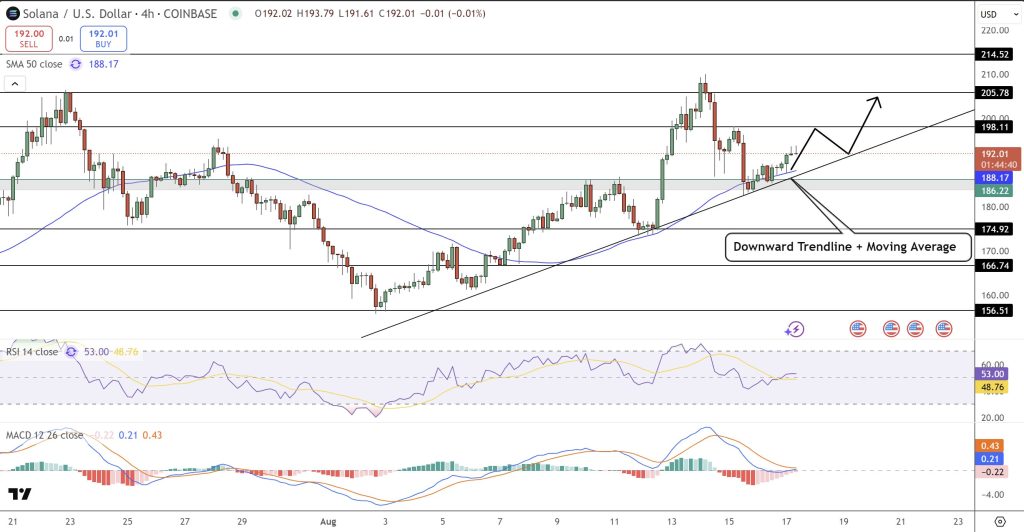1024x532 pixels.
Task: Click the RSI 53.00 value label
Action: click(992, 374)
